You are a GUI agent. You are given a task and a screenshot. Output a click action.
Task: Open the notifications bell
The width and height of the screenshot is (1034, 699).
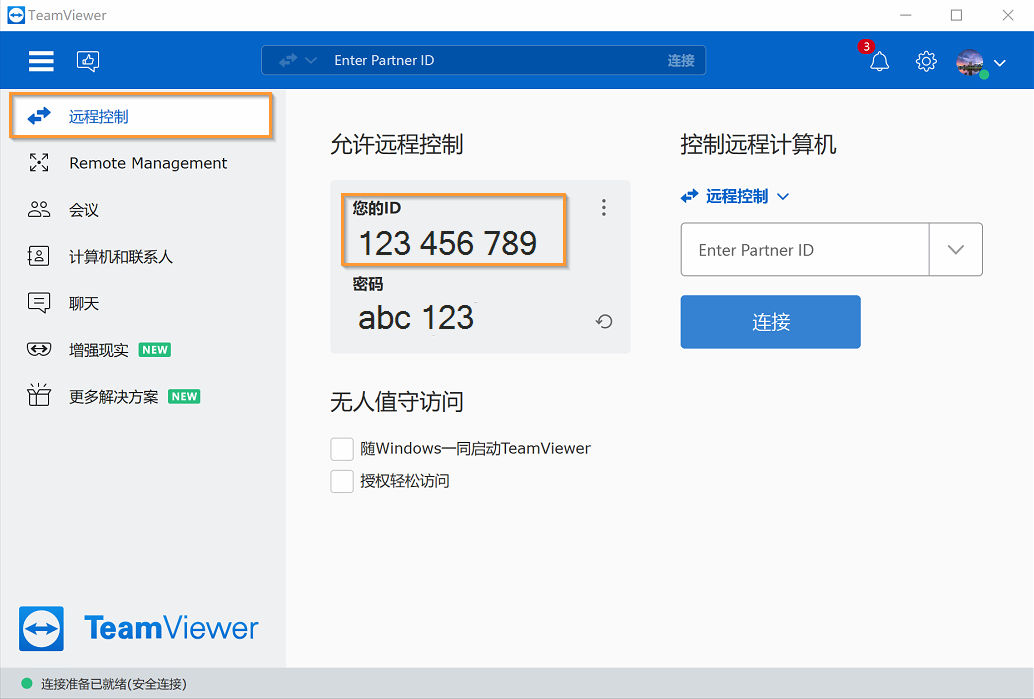pos(879,61)
